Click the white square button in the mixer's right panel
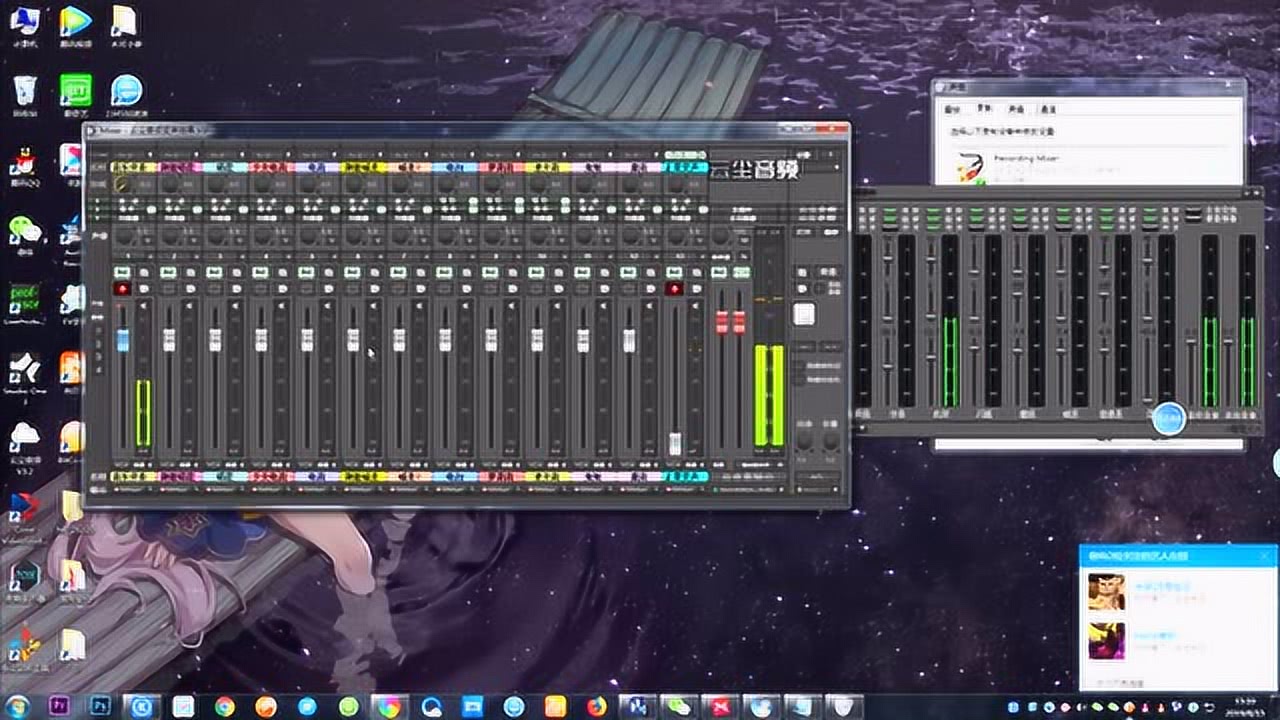 [804, 315]
